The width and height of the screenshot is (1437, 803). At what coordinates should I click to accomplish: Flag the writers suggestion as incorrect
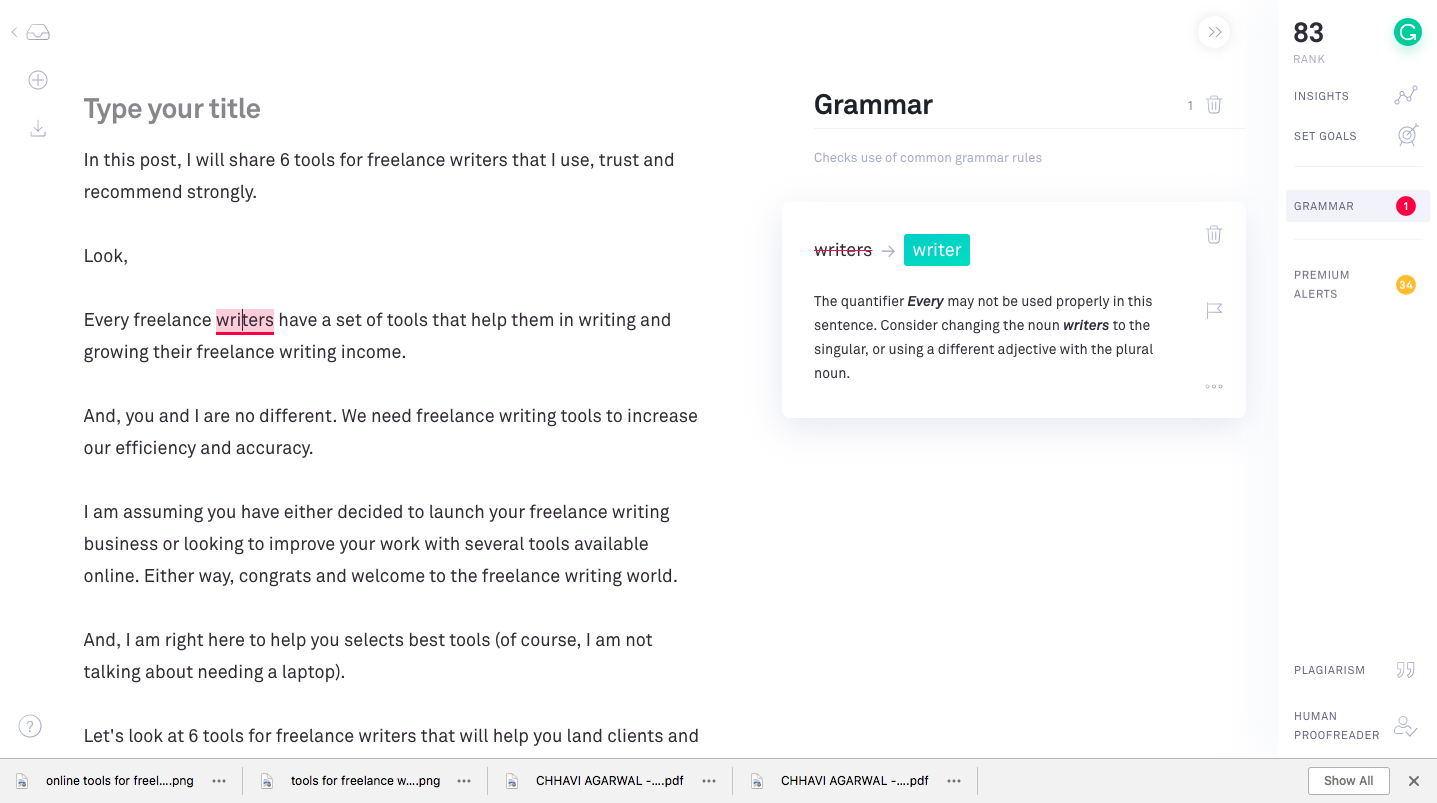(1214, 311)
